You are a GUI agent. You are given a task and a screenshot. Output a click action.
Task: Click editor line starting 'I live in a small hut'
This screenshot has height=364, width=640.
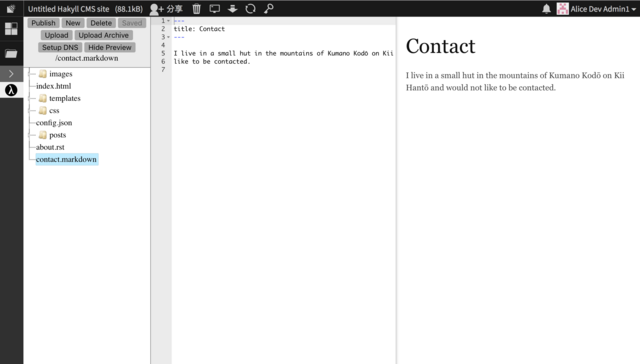click(x=283, y=53)
